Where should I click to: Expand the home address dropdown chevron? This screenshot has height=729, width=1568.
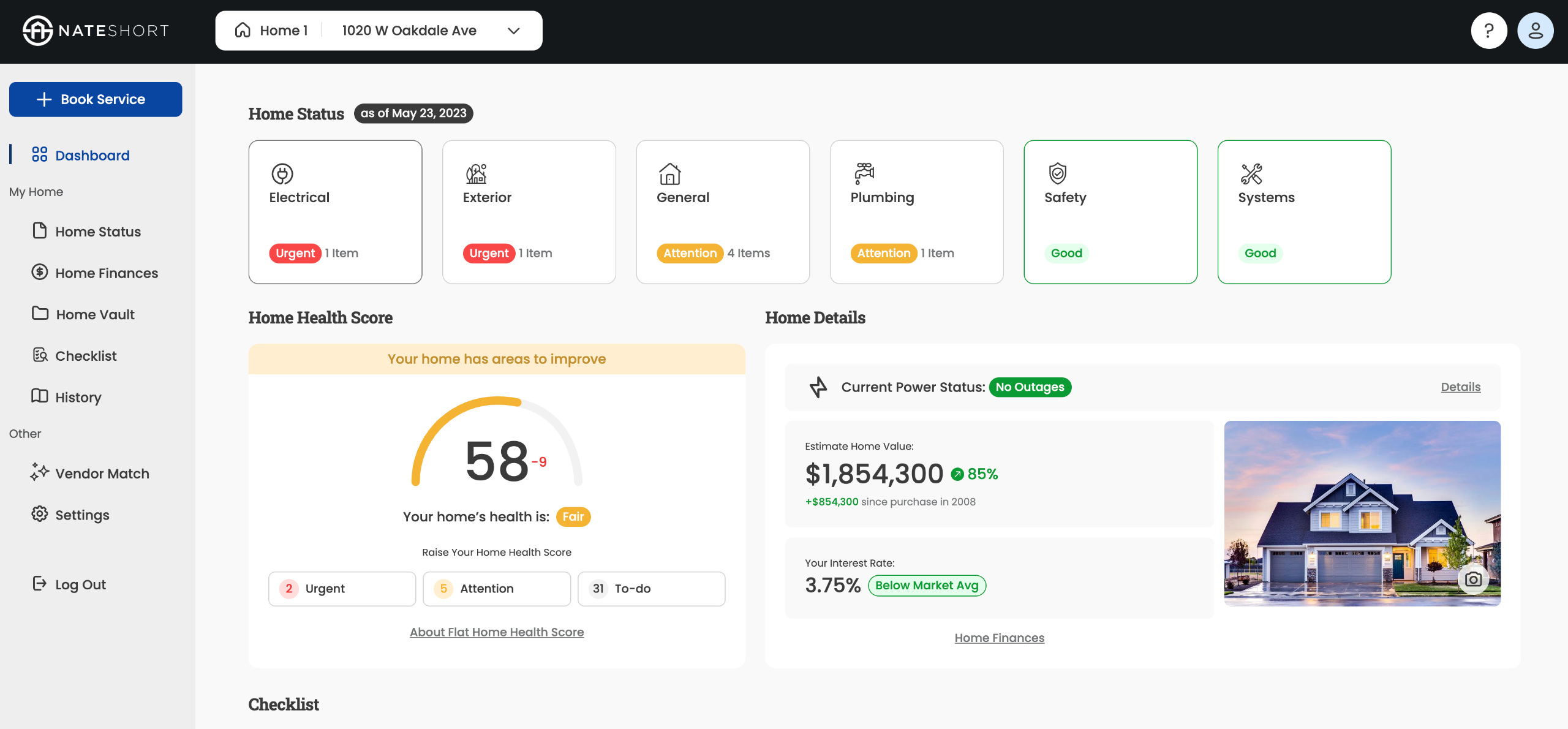click(x=513, y=31)
